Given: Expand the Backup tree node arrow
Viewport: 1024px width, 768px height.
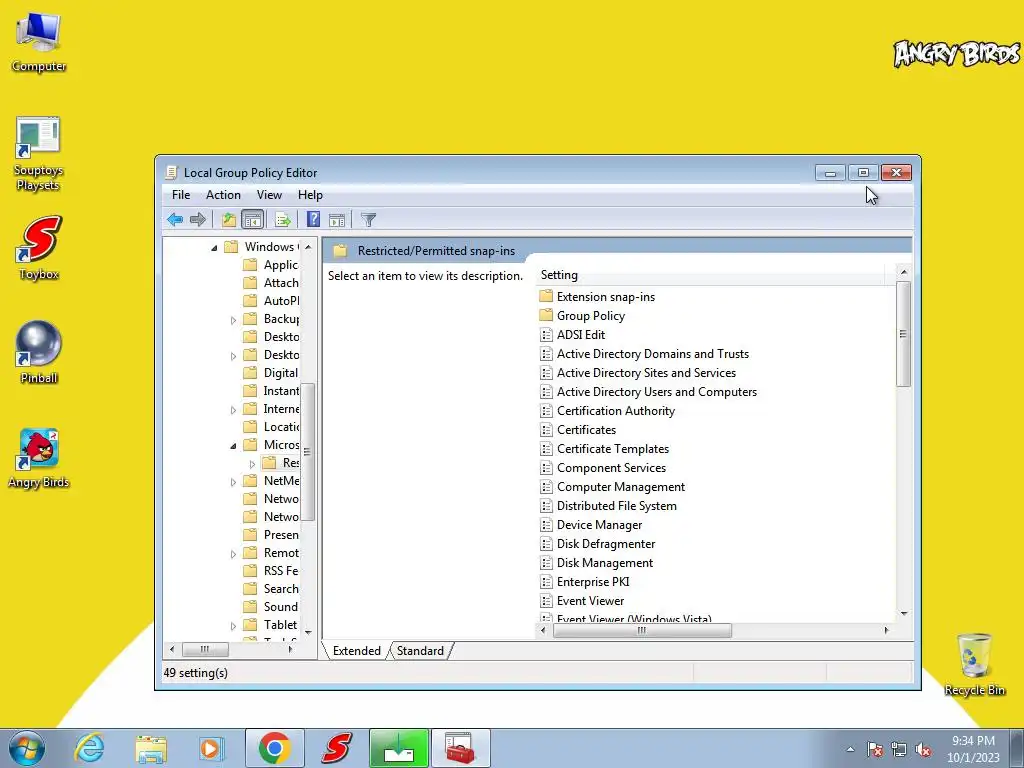Looking at the screenshot, I should (233, 320).
